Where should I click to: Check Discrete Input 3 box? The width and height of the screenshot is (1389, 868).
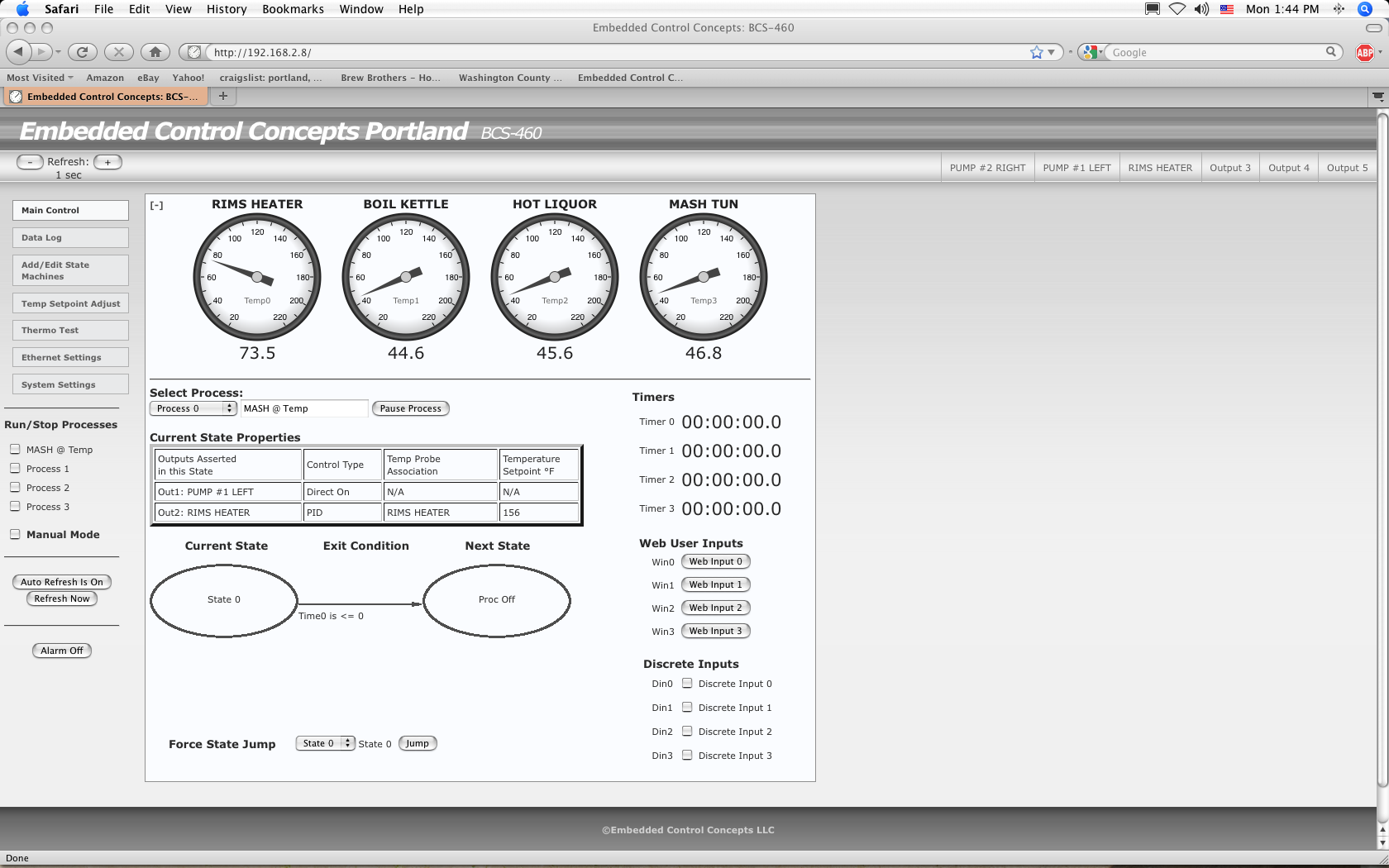click(x=687, y=755)
